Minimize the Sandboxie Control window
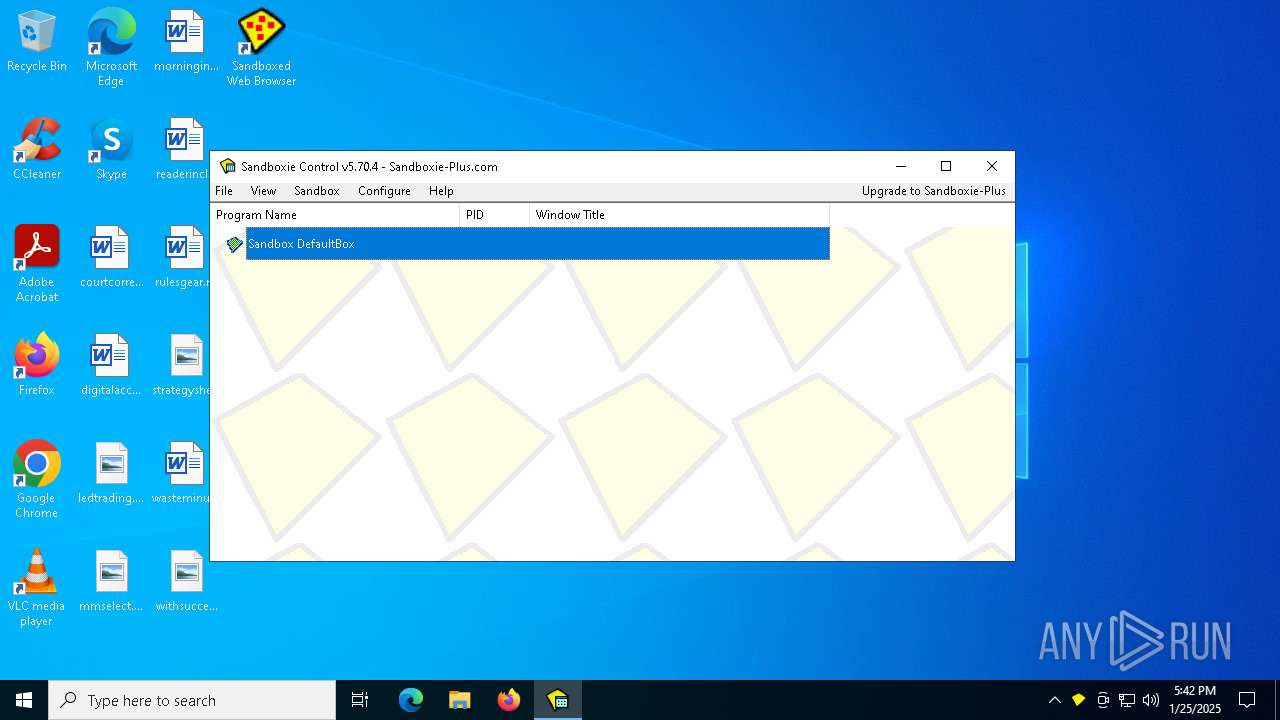The image size is (1280, 720). tap(901, 167)
